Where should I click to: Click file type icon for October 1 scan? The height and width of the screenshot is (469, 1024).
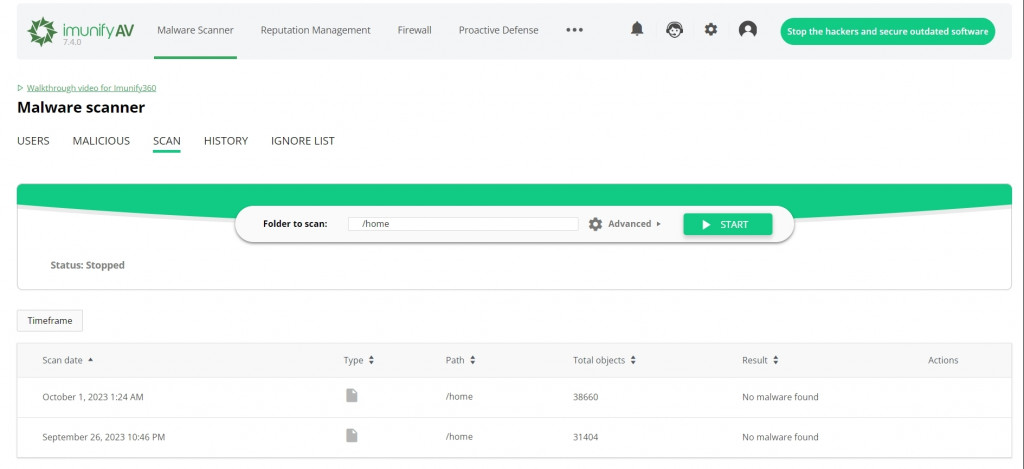[351, 395]
